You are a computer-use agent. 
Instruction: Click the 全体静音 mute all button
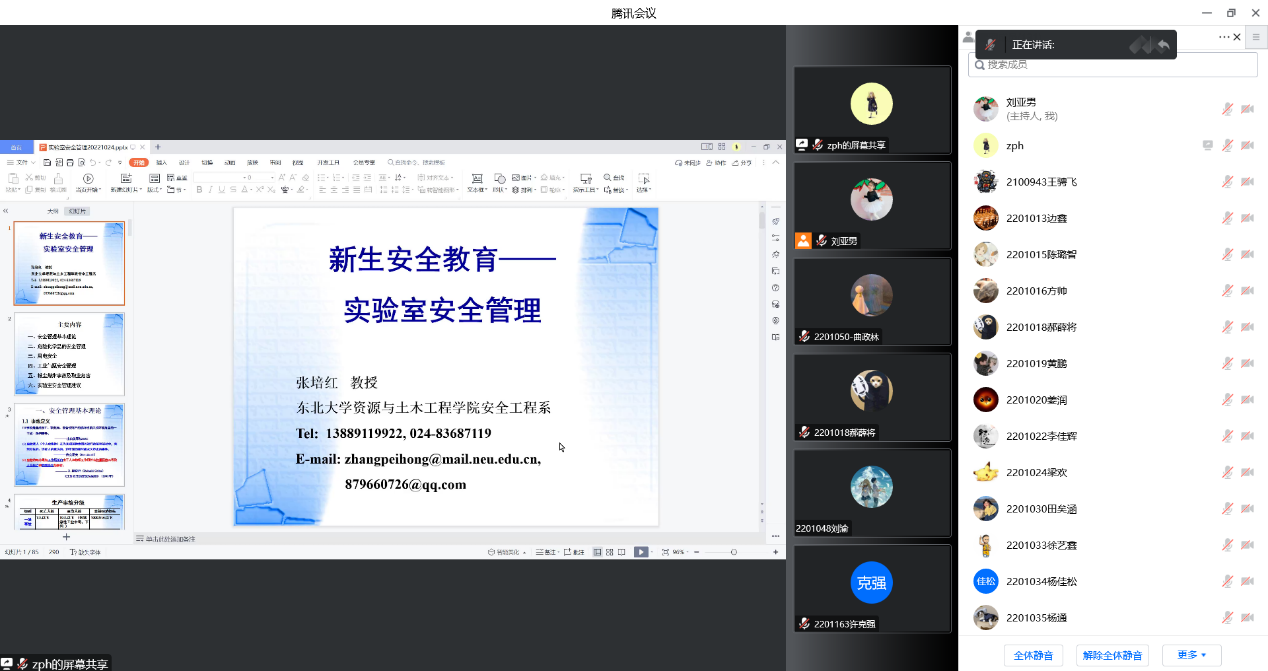1033,655
